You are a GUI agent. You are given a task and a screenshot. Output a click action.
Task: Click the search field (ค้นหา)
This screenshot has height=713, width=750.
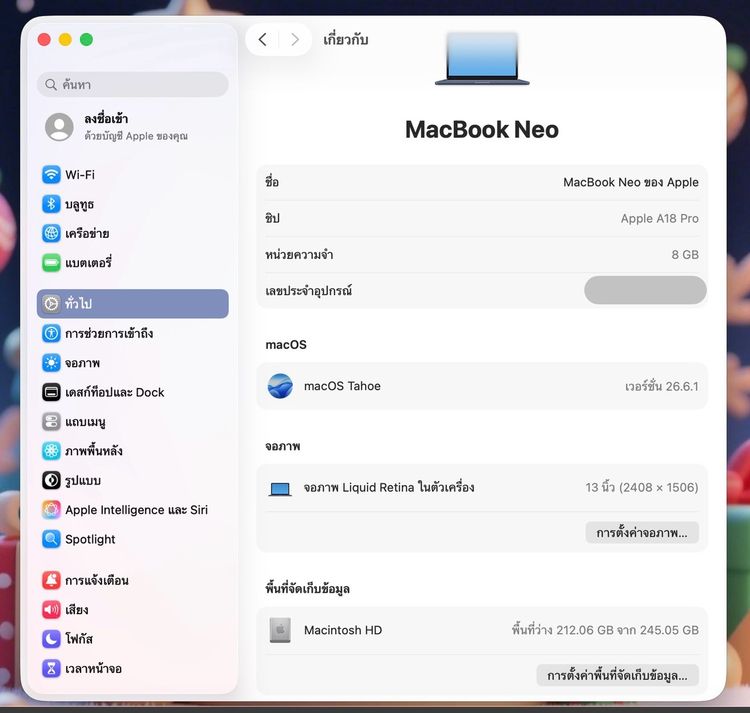132,85
